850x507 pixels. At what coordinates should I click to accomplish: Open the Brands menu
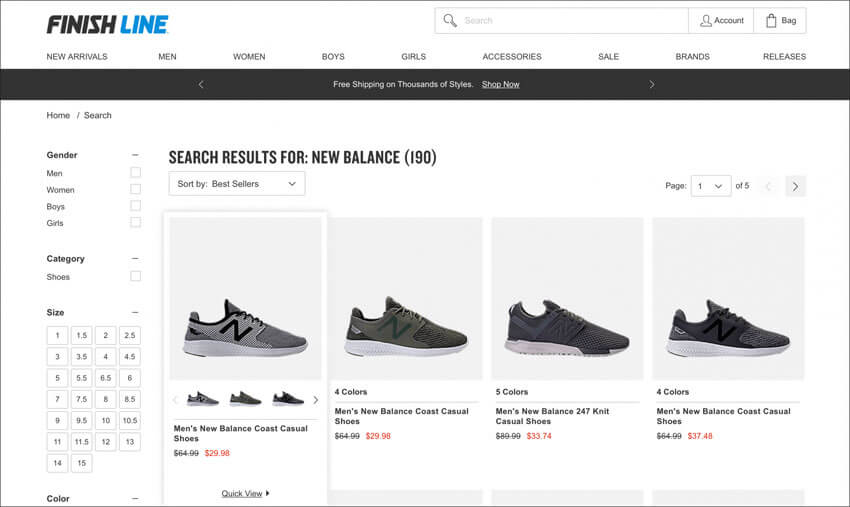(692, 56)
